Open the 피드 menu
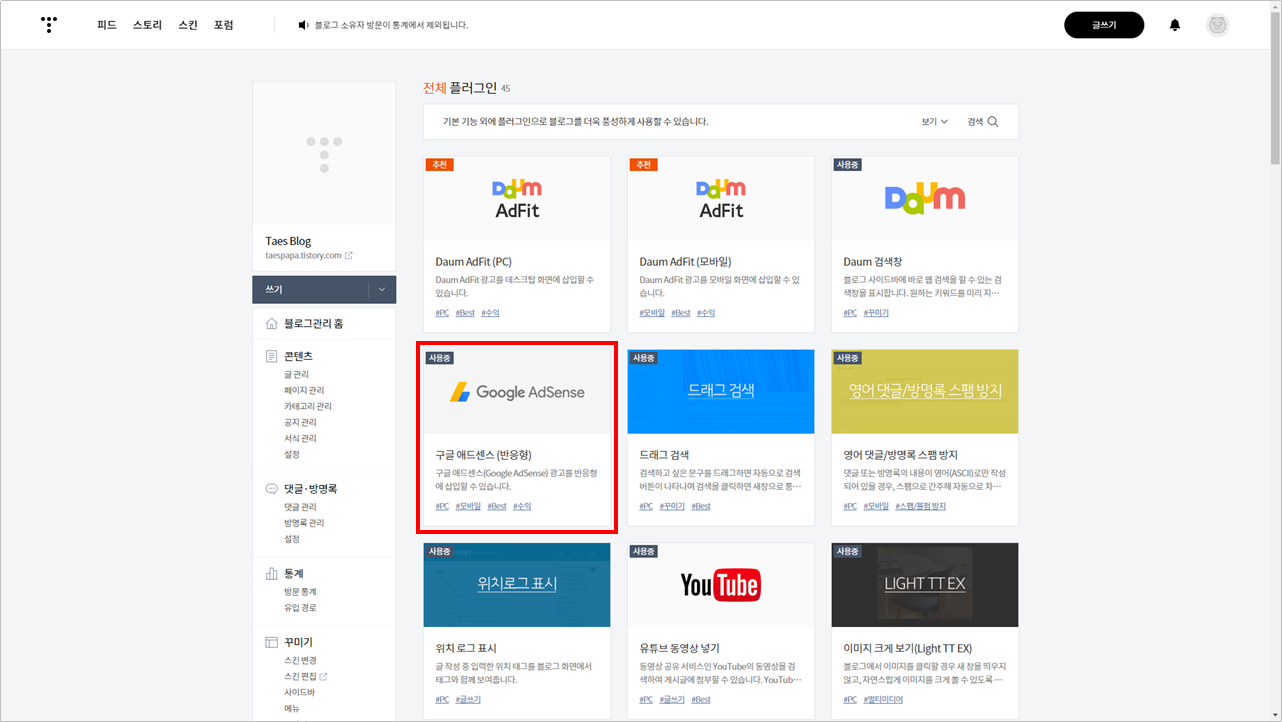The width and height of the screenshot is (1282, 722). (x=107, y=25)
